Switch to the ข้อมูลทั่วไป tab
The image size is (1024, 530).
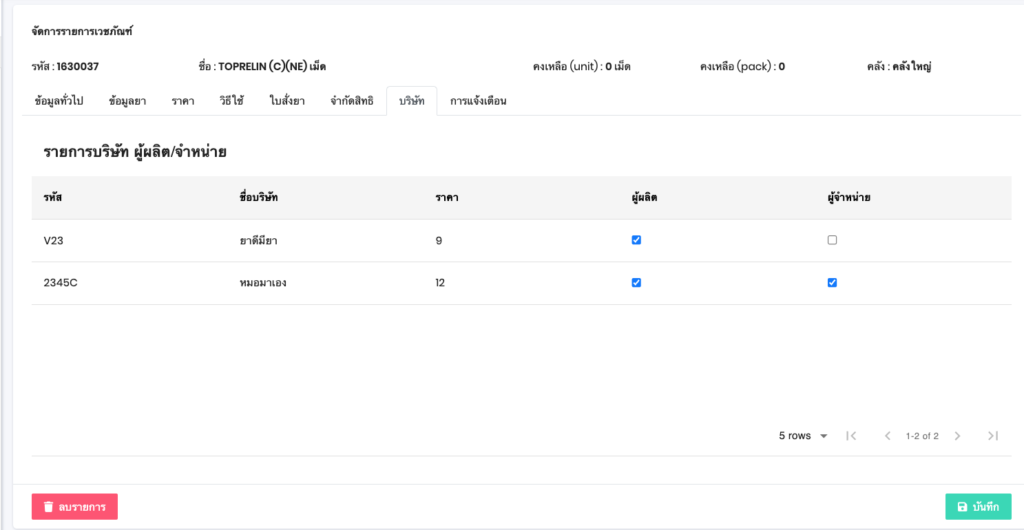tap(58, 101)
